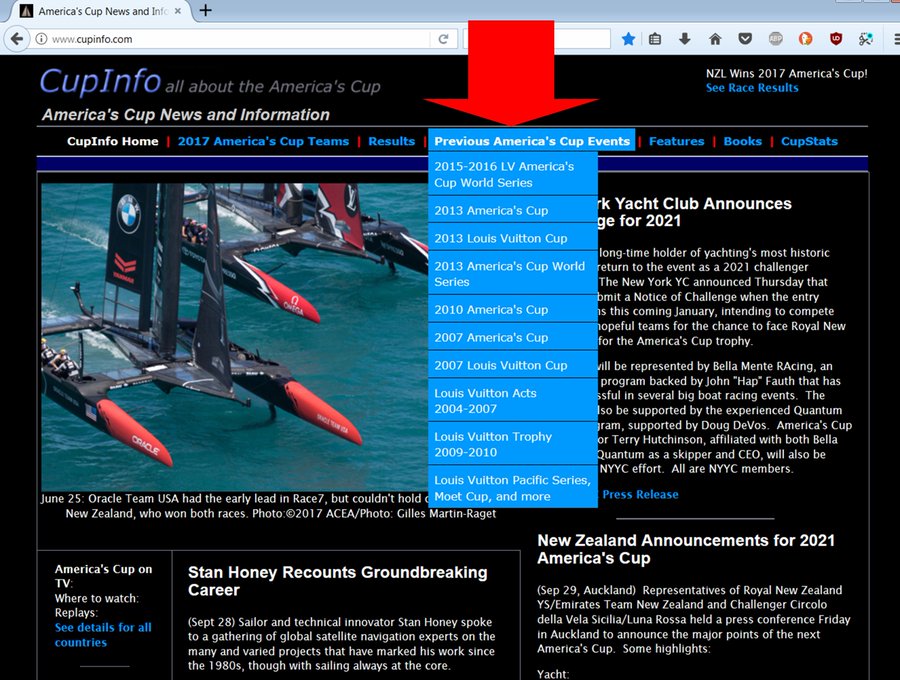
Task: Bookmark this page with the star icon
Action: pyautogui.click(x=629, y=39)
